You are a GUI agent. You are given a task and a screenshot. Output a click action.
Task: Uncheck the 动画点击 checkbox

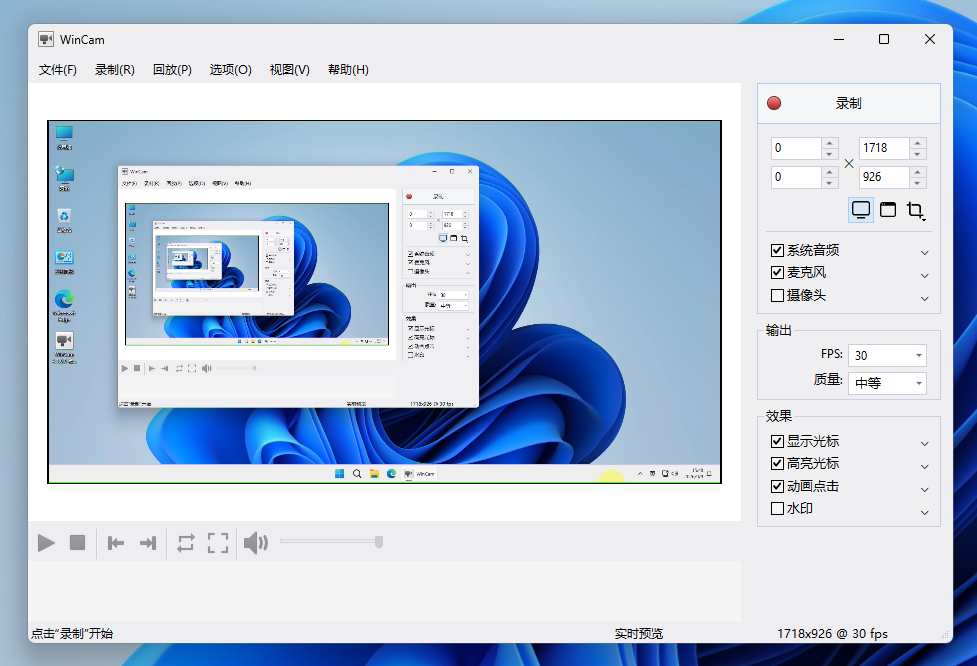click(x=777, y=486)
